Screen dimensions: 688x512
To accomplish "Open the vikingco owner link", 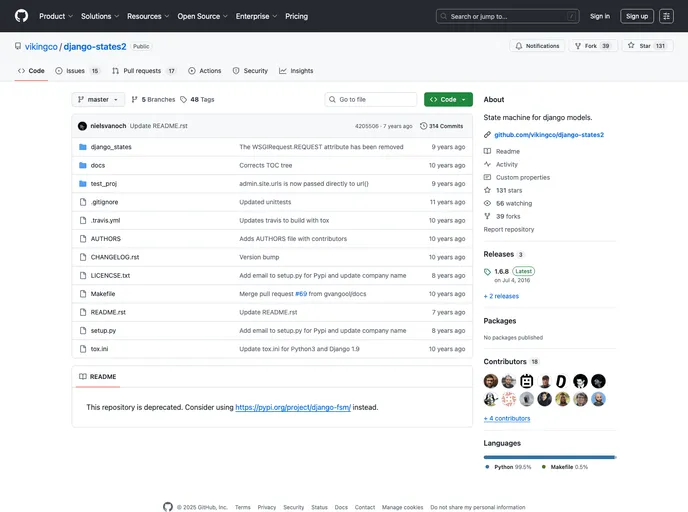I will point(41,47).
